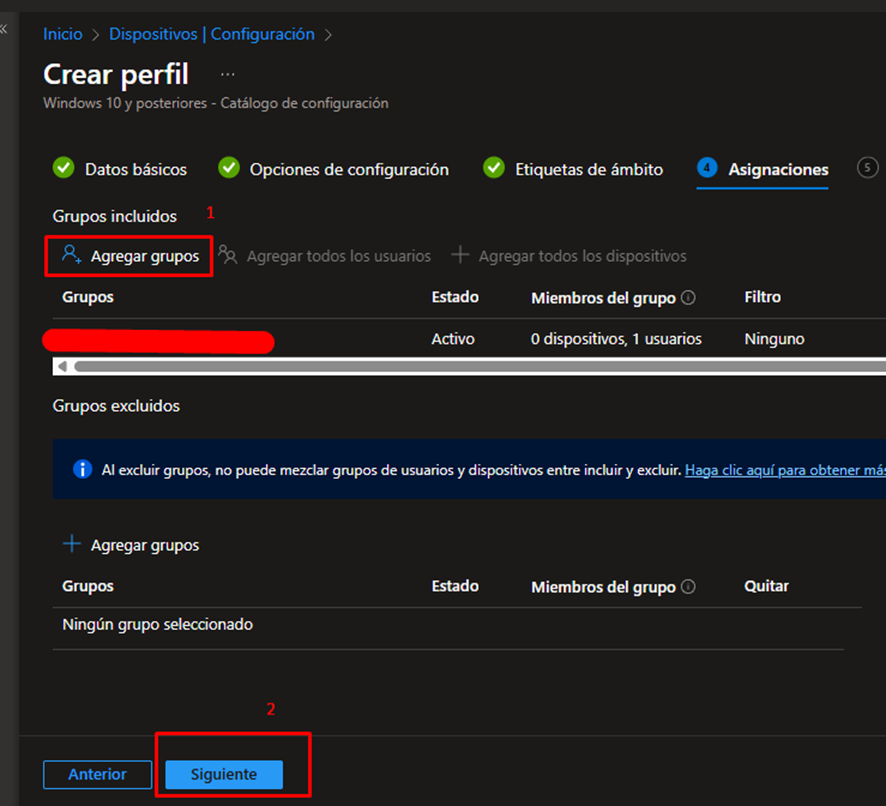Click the blue info icon in exclusion banner

pyautogui.click(x=83, y=469)
